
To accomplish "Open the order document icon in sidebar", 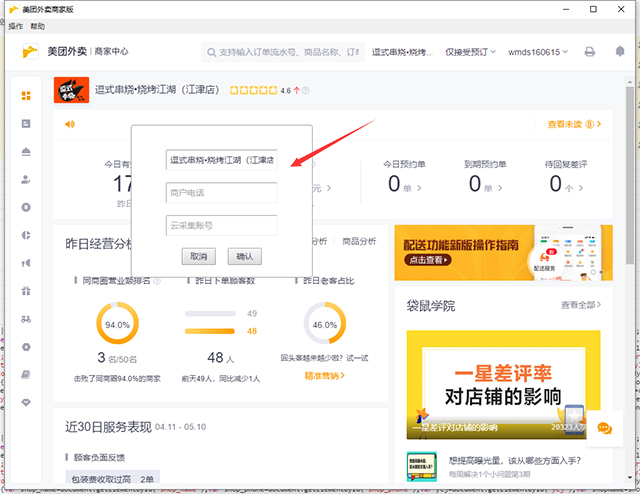I will 26,123.
